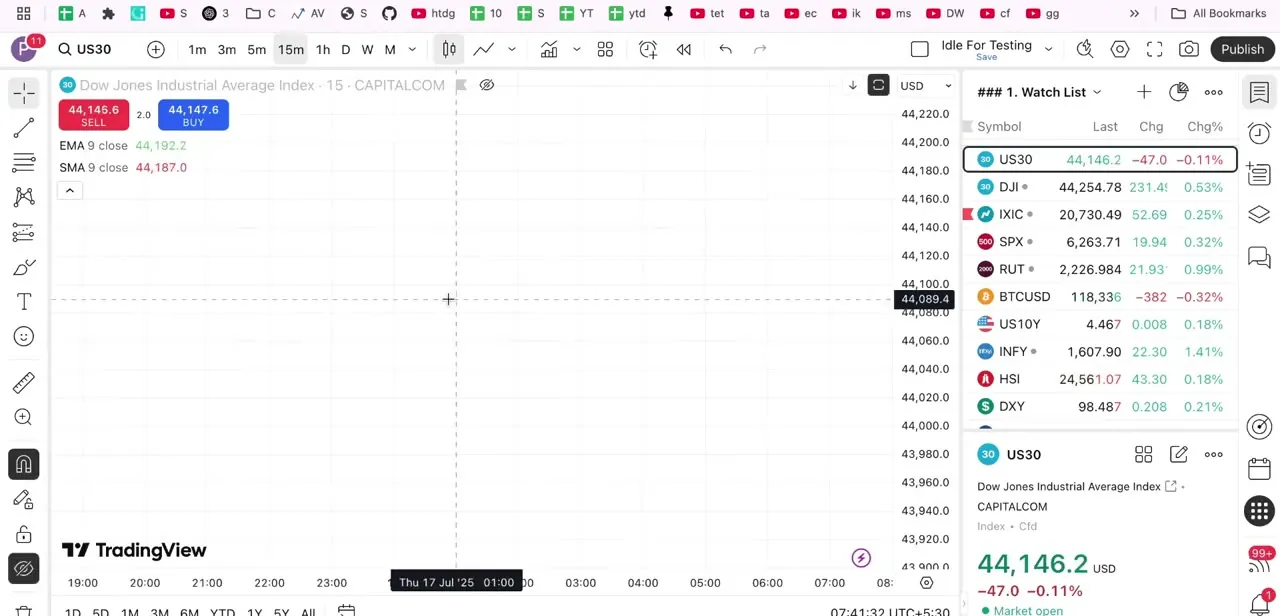Switch to the weekly W timeframe
This screenshot has height=616, width=1280.
pyautogui.click(x=367, y=49)
